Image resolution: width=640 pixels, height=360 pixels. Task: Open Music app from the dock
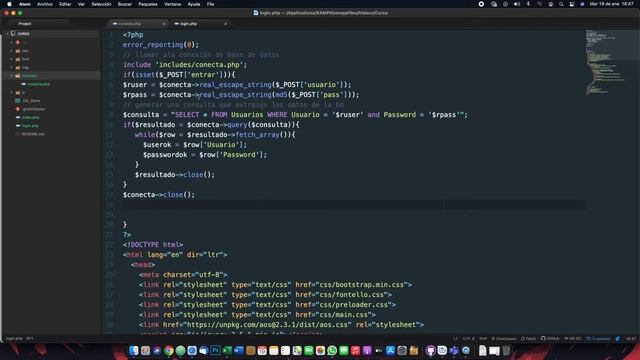355,350
